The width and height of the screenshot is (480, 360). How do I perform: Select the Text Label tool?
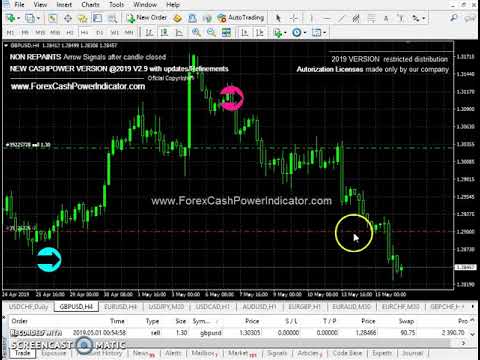401,18
